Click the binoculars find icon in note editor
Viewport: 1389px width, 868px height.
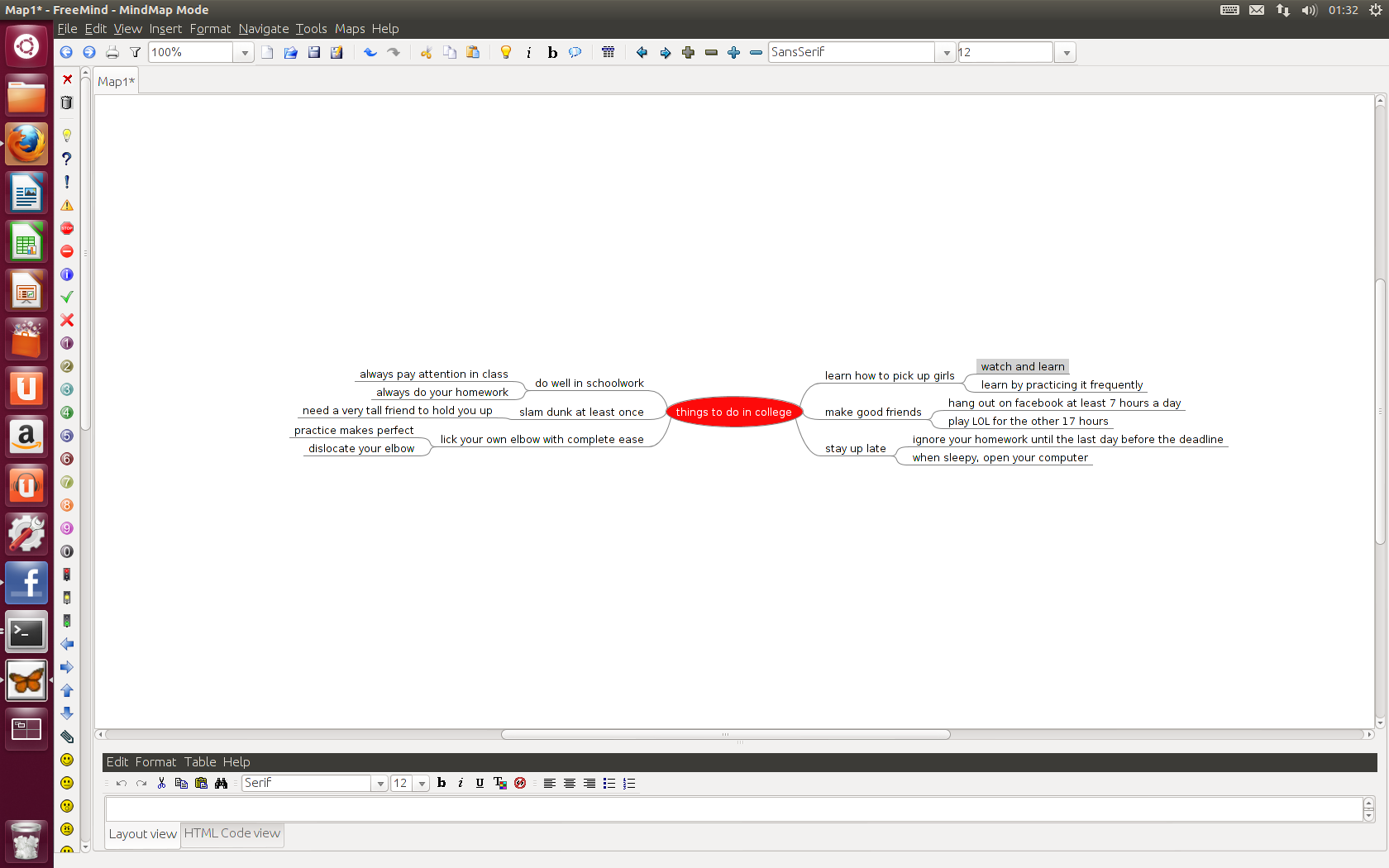[221, 783]
